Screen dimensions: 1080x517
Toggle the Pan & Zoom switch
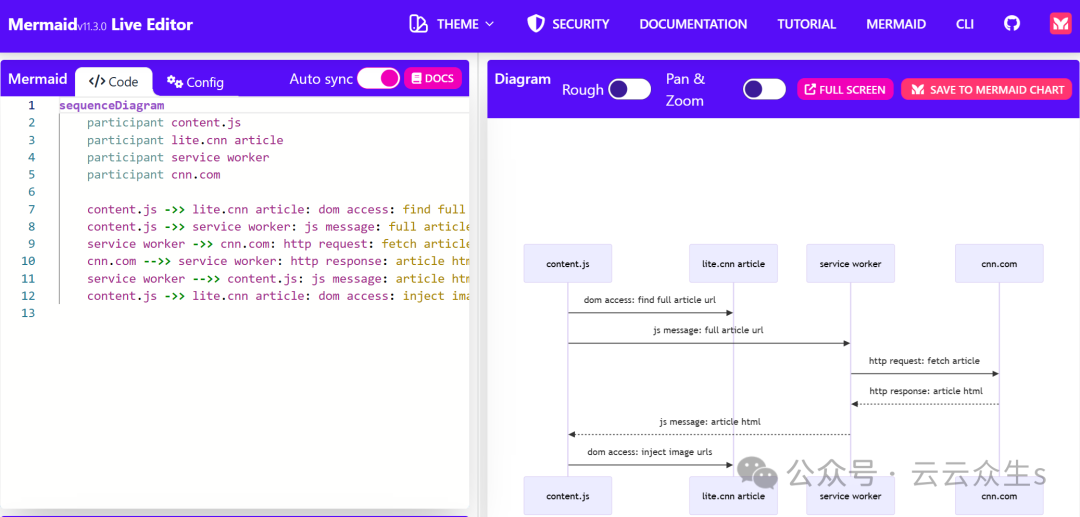click(765, 89)
